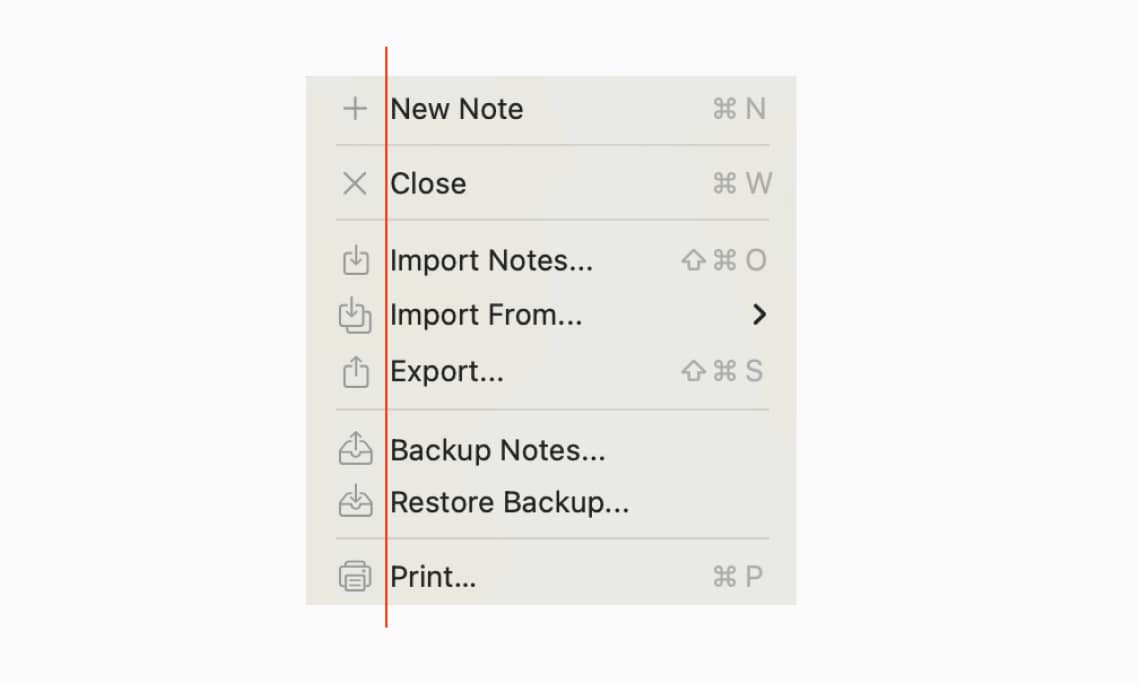Click the printer icon beside Print

click(357, 576)
